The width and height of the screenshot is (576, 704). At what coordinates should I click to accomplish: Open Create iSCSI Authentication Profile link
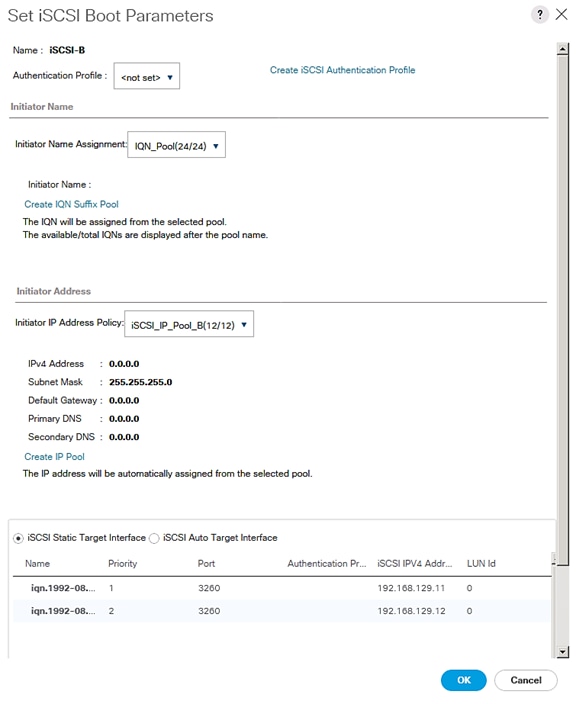pos(342,70)
